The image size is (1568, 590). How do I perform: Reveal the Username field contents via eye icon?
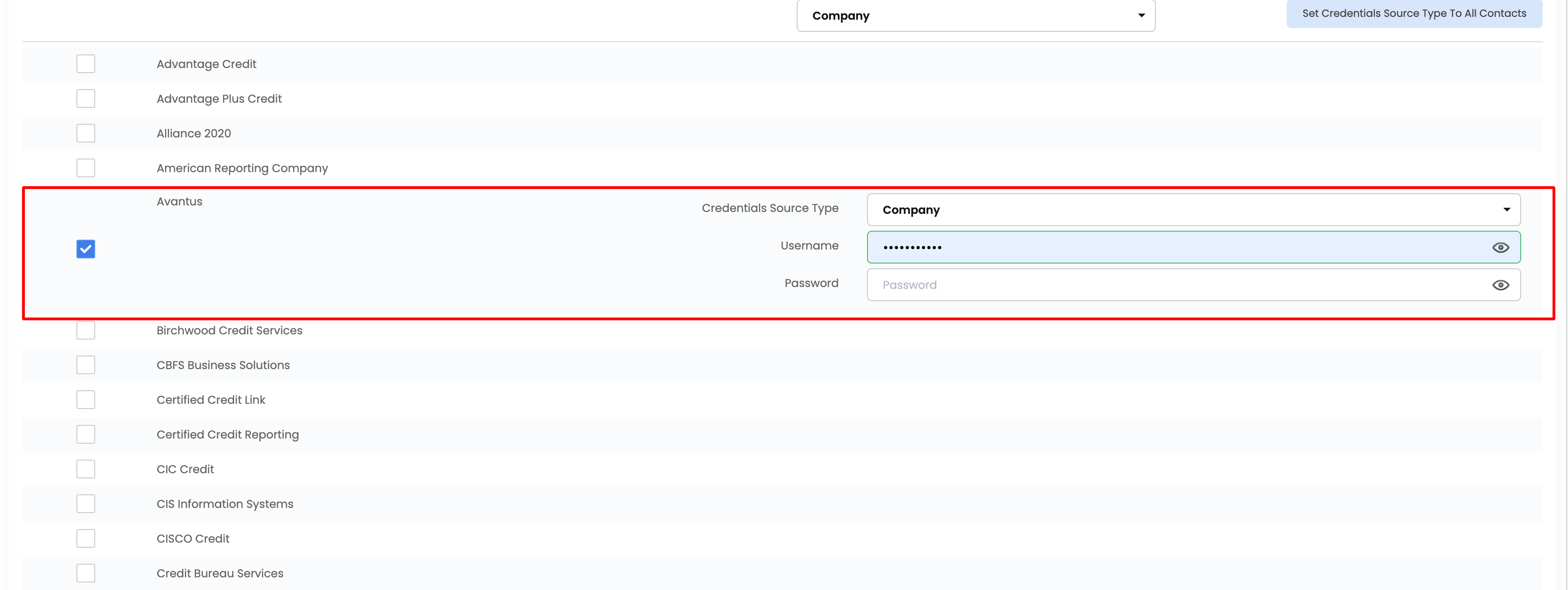click(x=1500, y=247)
